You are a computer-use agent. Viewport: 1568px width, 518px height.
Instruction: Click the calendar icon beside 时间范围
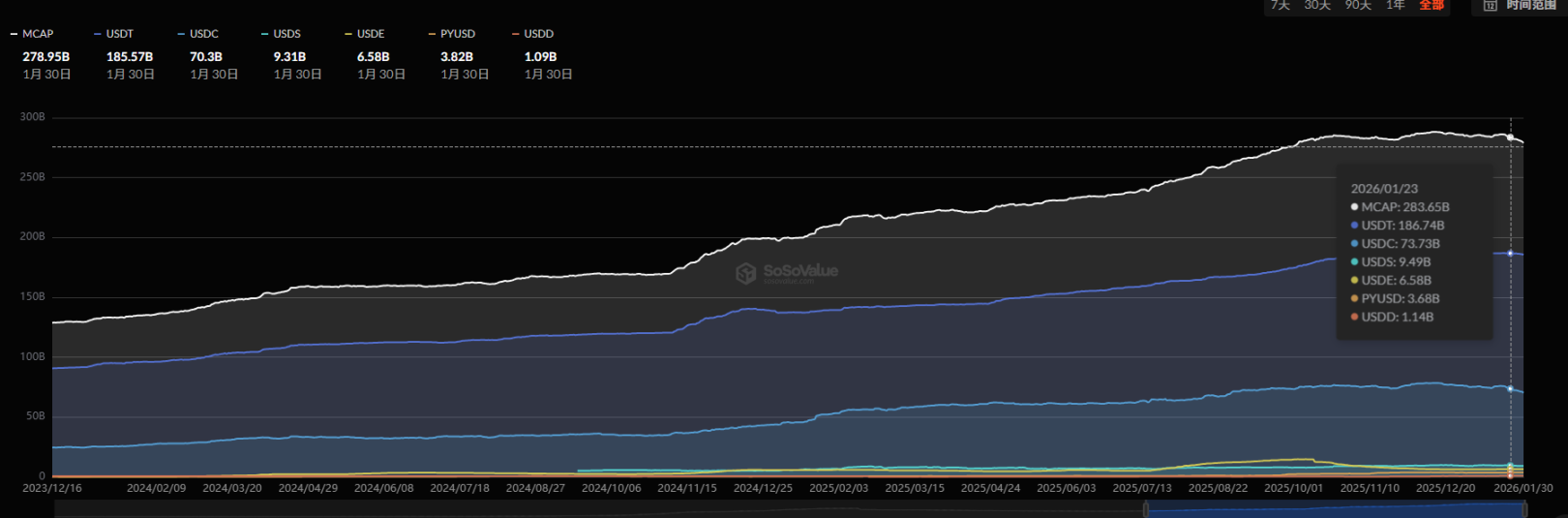pyautogui.click(x=1490, y=6)
